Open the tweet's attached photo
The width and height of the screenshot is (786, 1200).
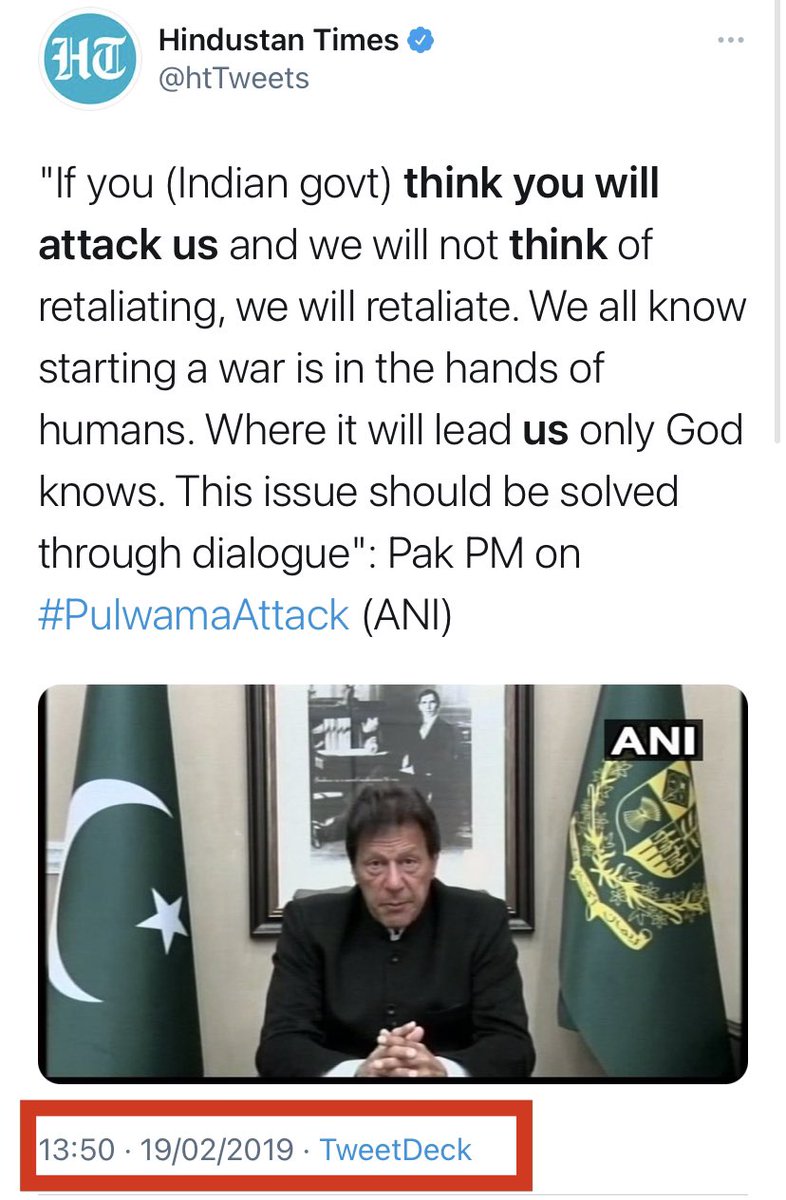pos(393,884)
